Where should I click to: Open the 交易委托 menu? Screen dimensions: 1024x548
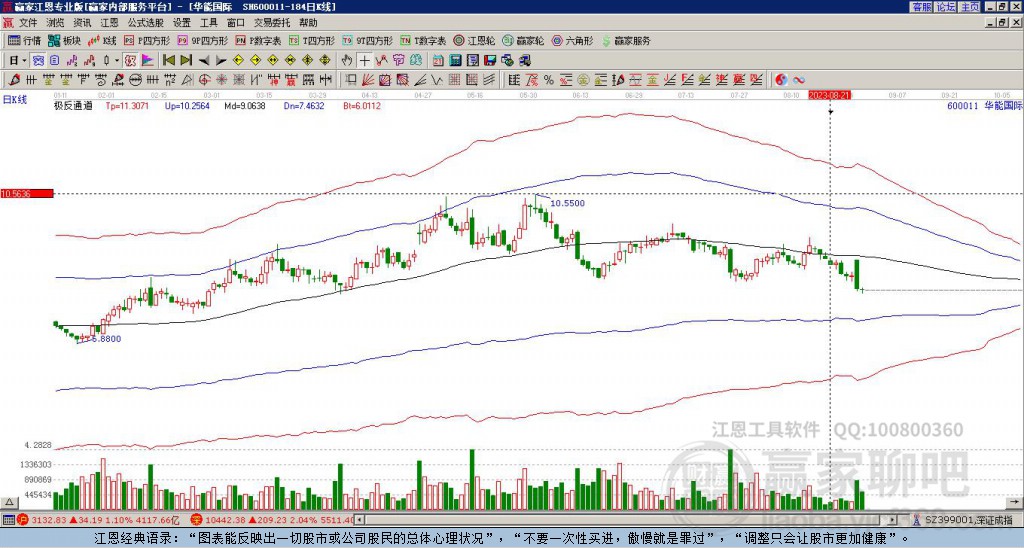(272, 21)
